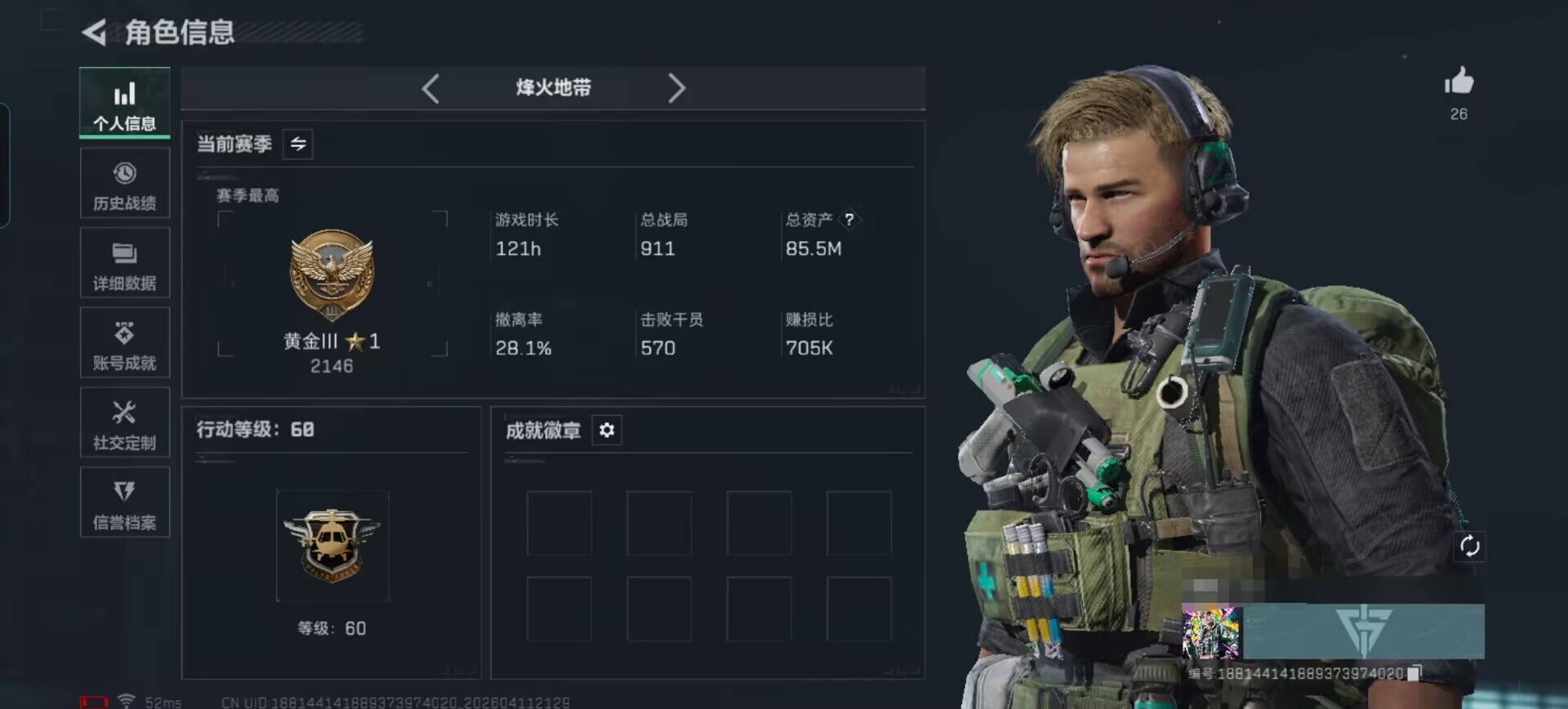This screenshot has height=709, width=1568.
Task: Click the 行动等级 helicopter badge
Action: [332, 546]
